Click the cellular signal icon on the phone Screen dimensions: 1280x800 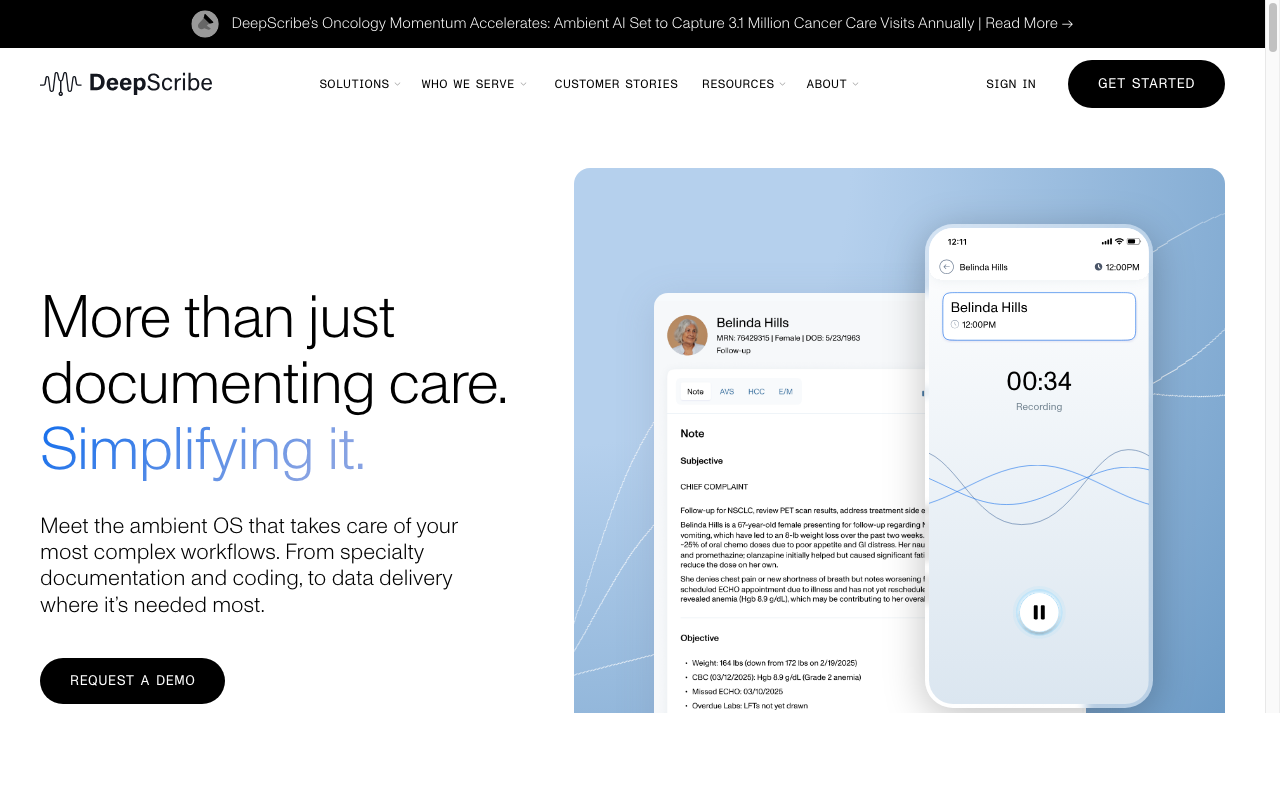(1107, 241)
